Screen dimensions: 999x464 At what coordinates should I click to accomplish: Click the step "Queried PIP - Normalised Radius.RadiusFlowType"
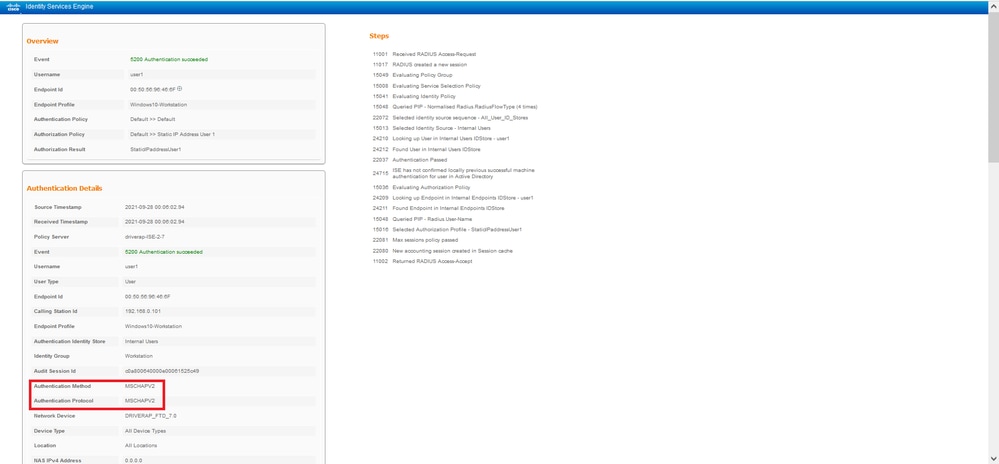point(455,106)
